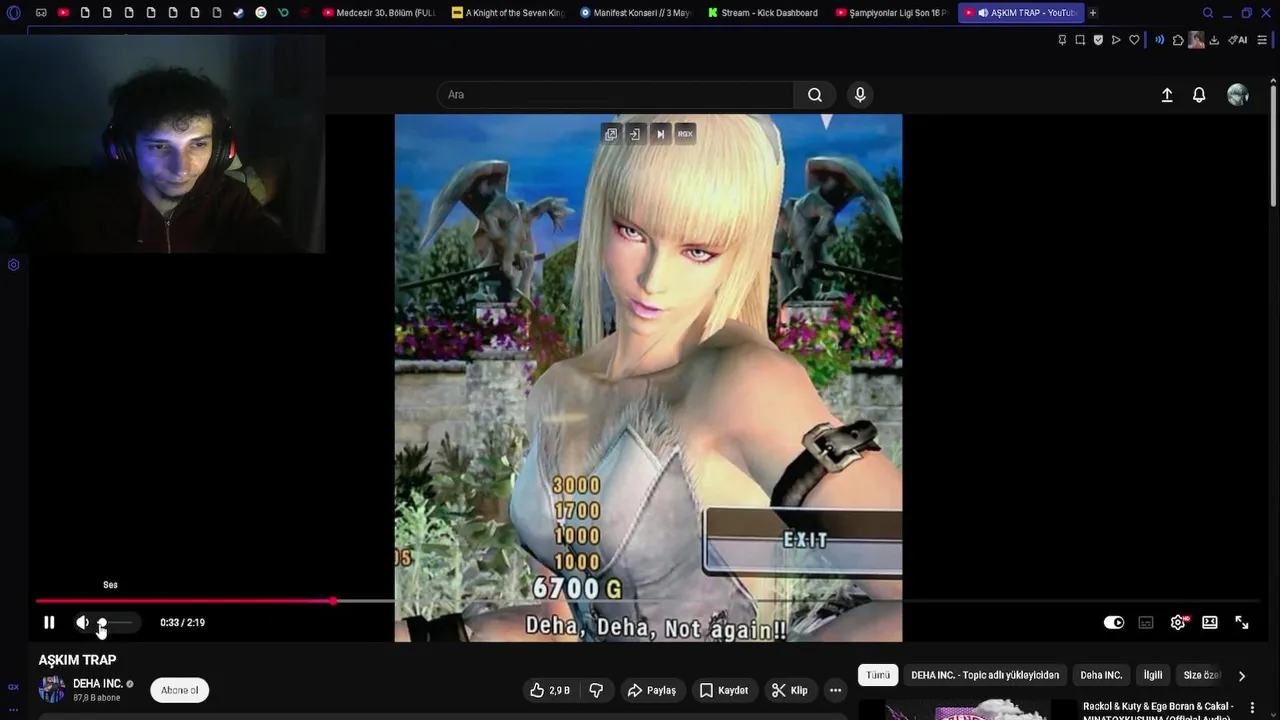Open the browser sound control icon

pyautogui.click(x=1159, y=40)
